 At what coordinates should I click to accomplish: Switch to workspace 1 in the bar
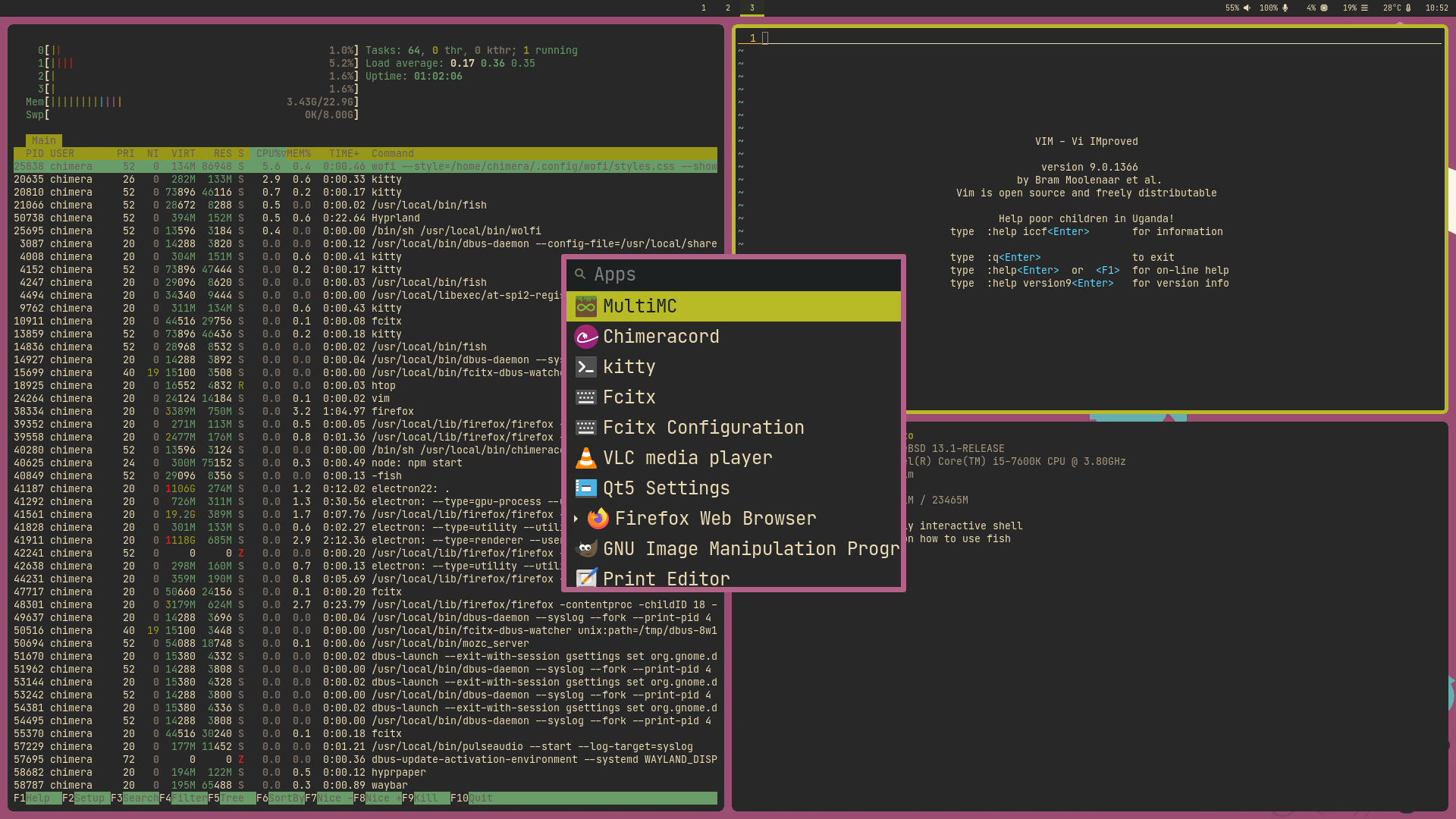point(704,8)
